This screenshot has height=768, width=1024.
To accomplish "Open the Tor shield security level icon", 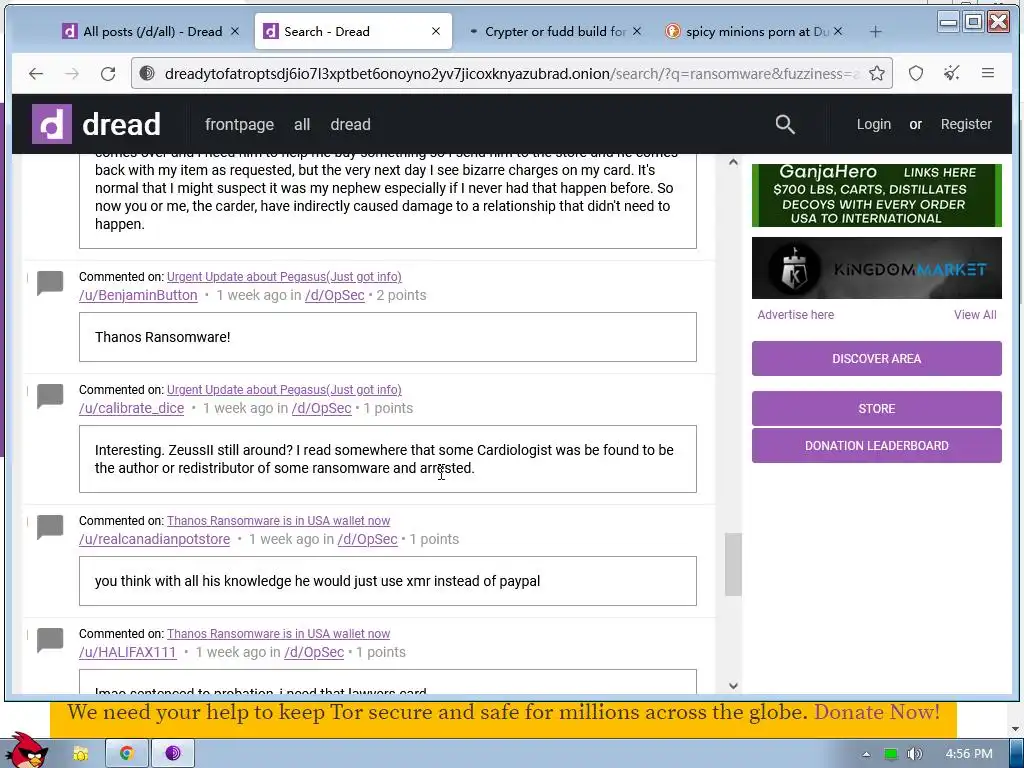I will 916,74.
